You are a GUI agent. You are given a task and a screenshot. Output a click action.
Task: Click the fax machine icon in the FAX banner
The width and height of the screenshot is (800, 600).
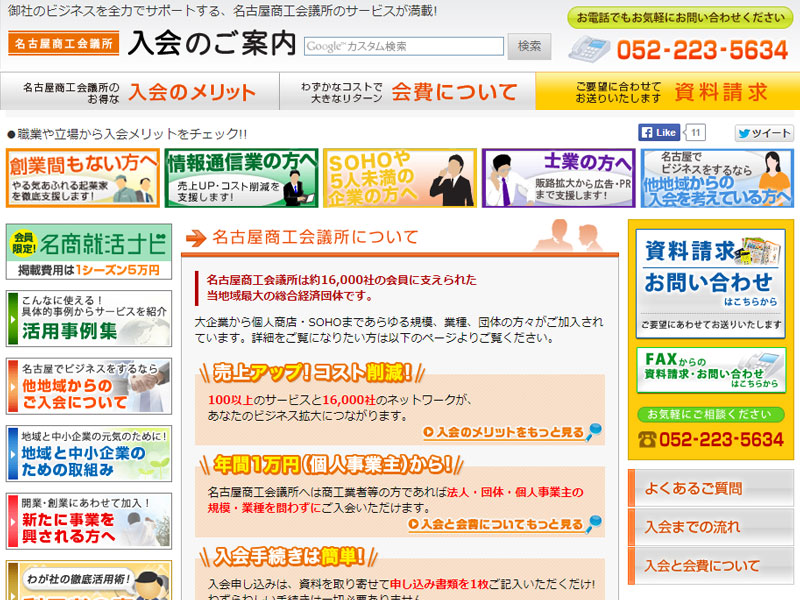[760, 364]
